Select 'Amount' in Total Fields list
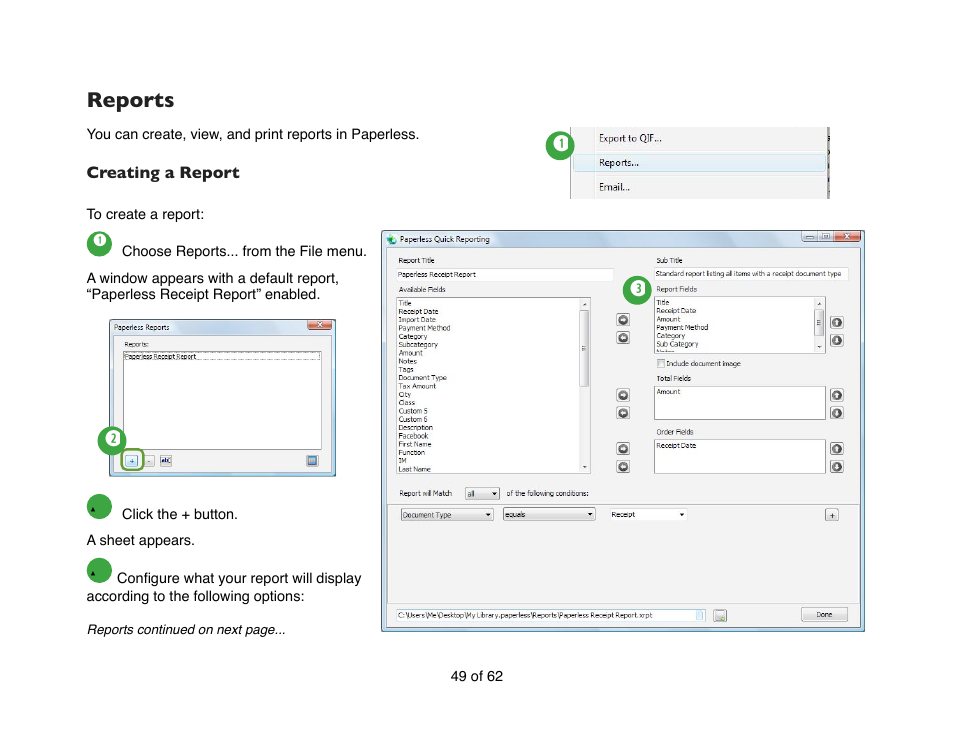This screenshot has height=738, width=954. tap(668, 392)
